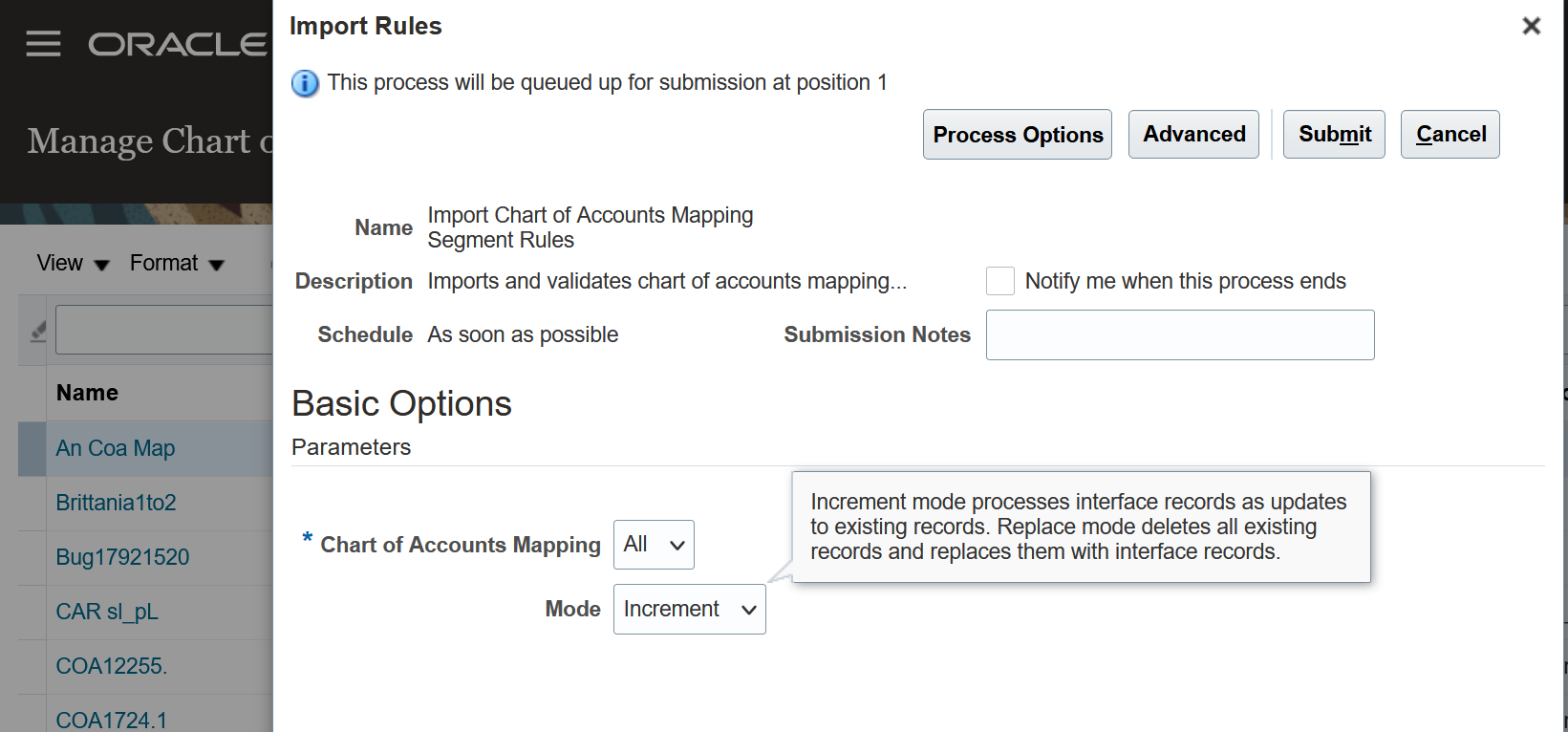The width and height of the screenshot is (1568, 732).
Task: Open the Format menu
Action: 176,264
